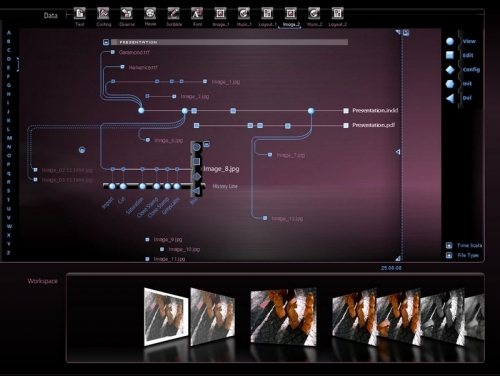Click the triangle icon in the Image_8.jpg popup
This screenshot has height=376, width=500.
click(x=196, y=191)
